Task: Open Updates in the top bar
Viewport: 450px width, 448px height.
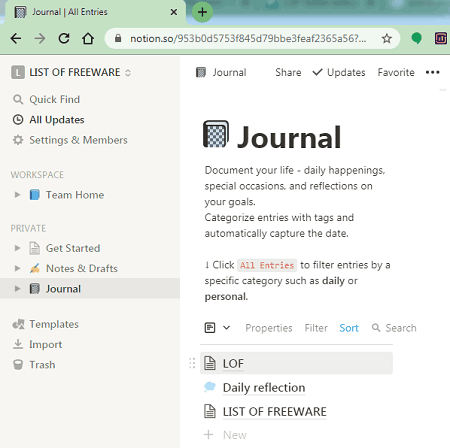Action: tap(339, 72)
